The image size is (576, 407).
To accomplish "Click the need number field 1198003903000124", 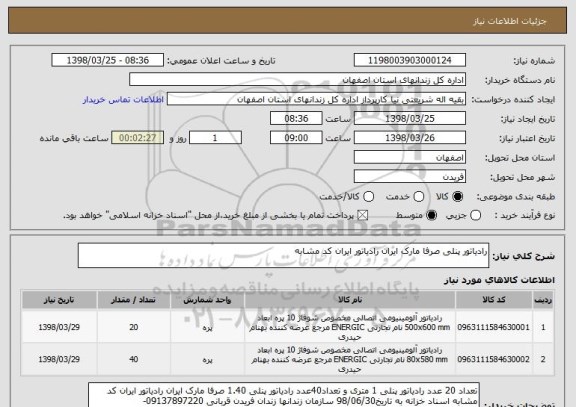I will coord(410,60).
